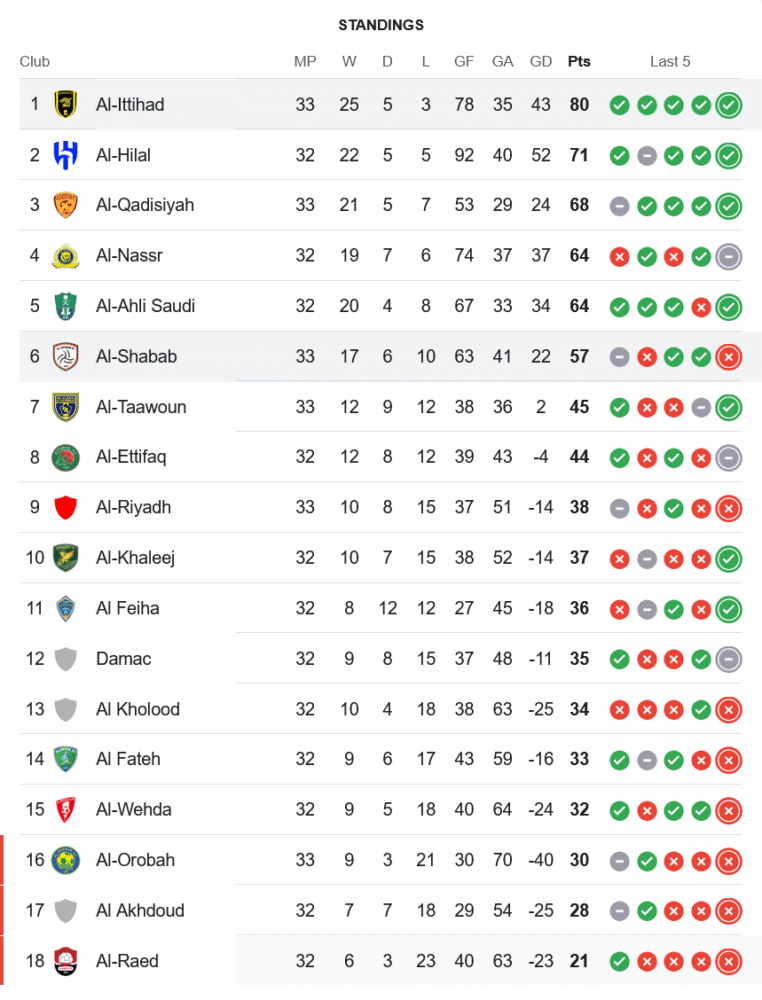Click the GD column header

541,61
